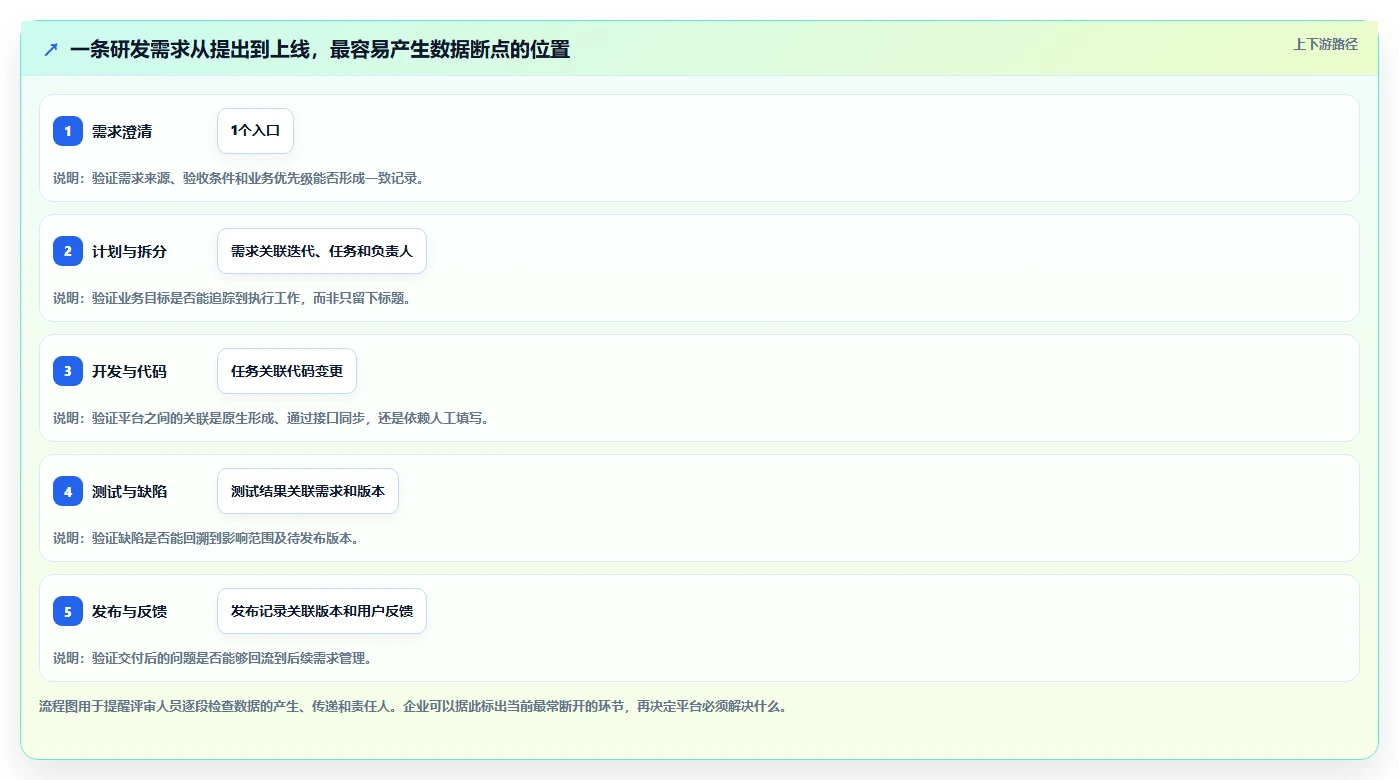The image size is (1399, 780).
Task: Click the note about 验证需求来源、验收条件
Action: (x=239, y=178)
